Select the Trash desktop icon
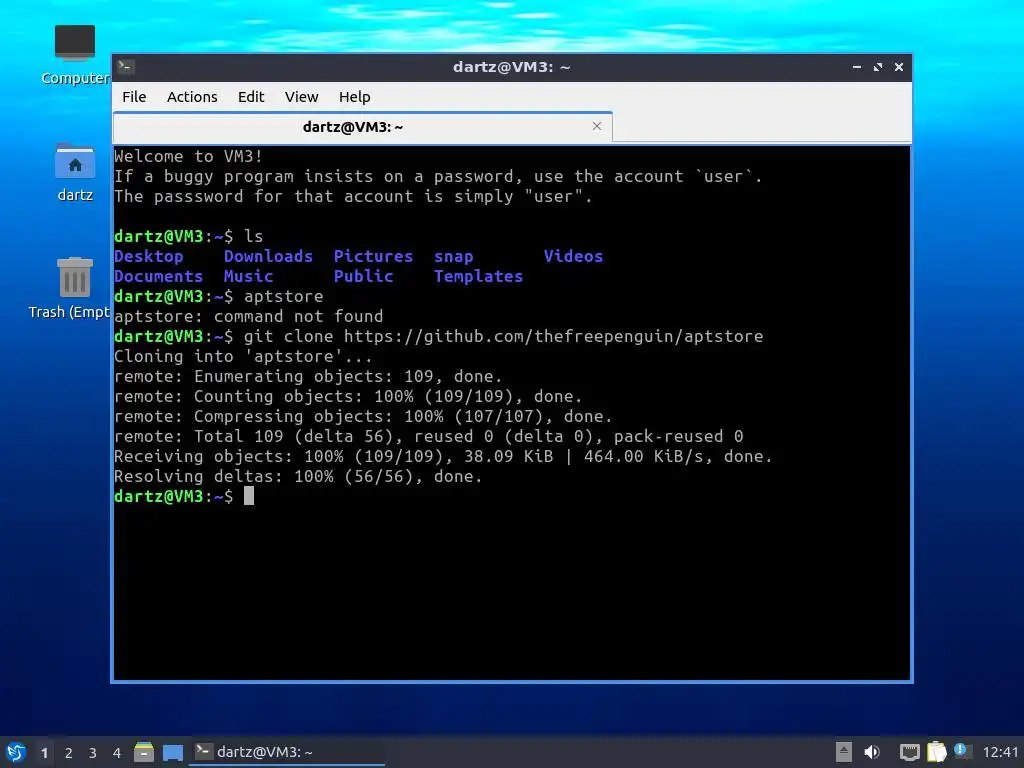 click(x=71, y=287)
